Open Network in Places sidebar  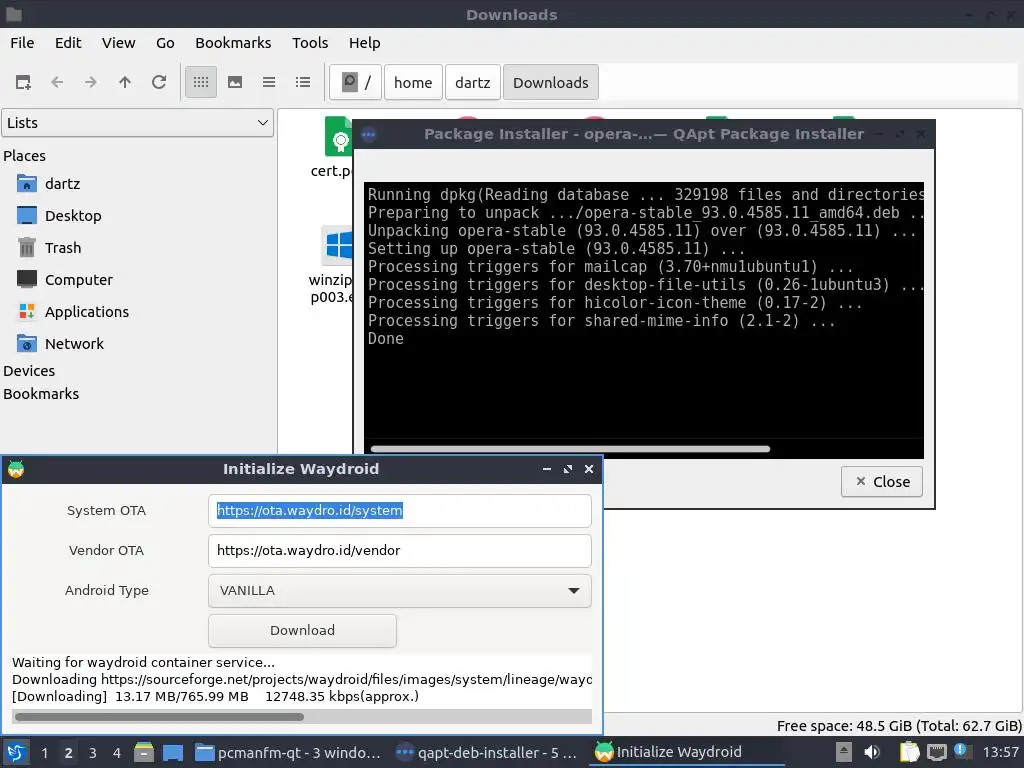point(74,344)
